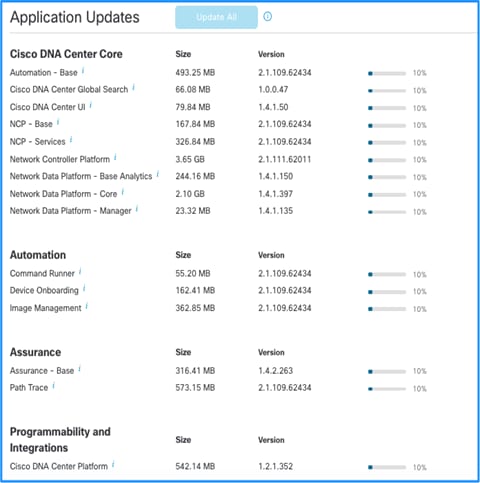Viewport: 480px width, 483px height.
Task: Show info for Network Data Platform - Core
Action: pyautogui.click(x=123, y=192)
